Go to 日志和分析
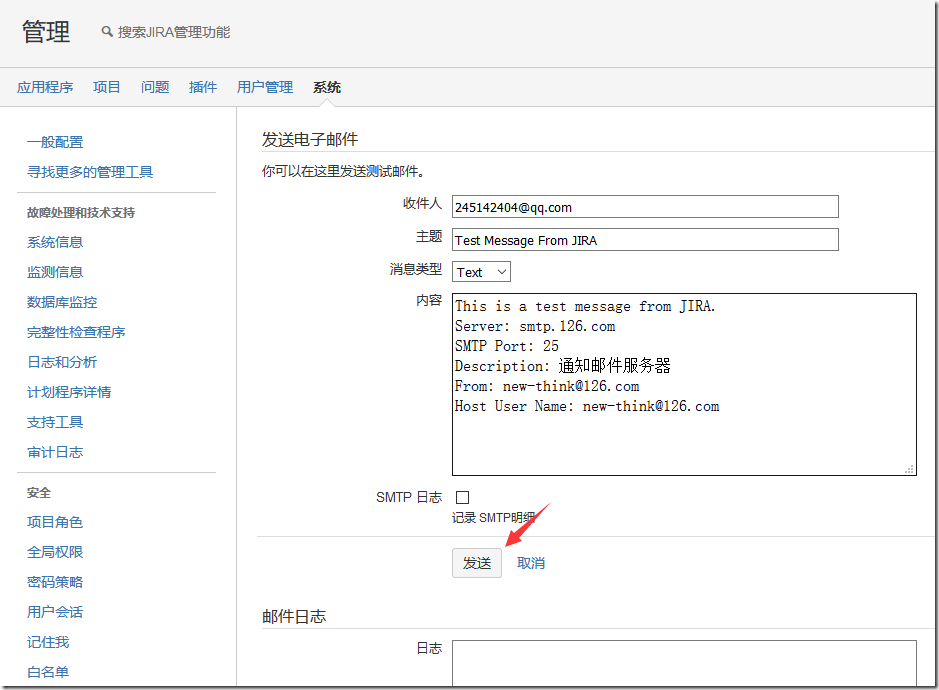This screenshot has height=690, width=939. tap(62, 362)
